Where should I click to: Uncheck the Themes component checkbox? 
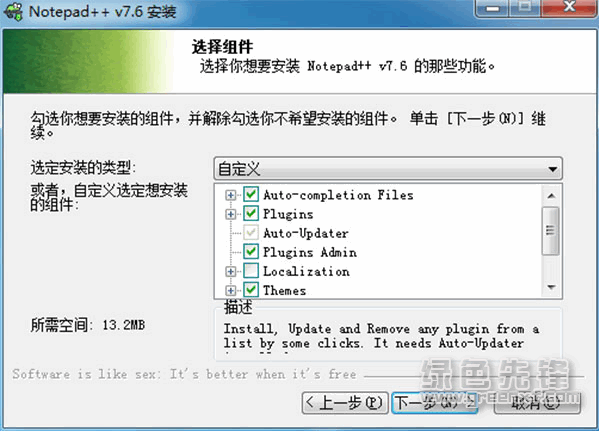click(251, 290)
